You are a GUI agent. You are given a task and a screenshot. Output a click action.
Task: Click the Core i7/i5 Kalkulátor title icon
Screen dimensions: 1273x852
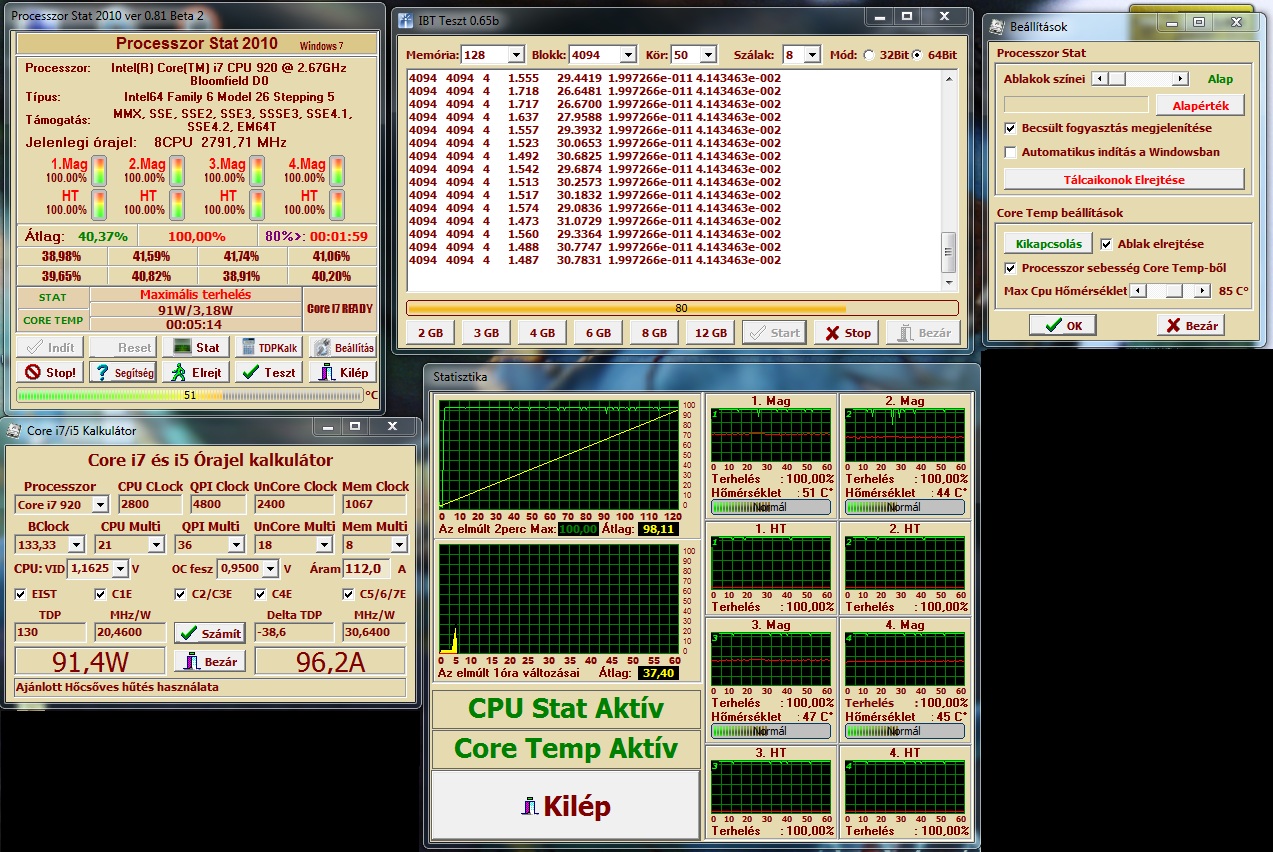tap(14, 430)
